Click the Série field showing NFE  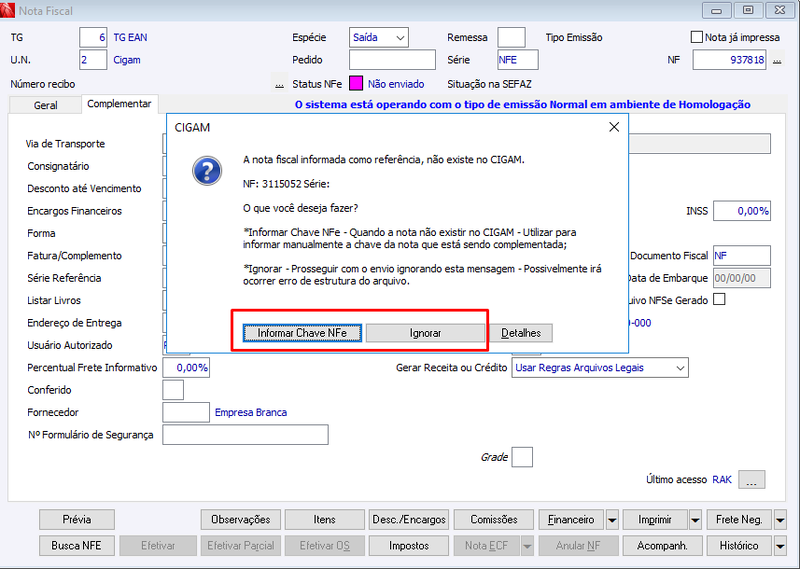[x=518, y=60]
